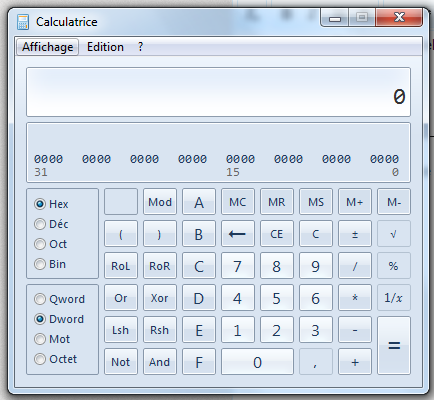Click the Rsh right shift button
This screenshot has height=400, width=434.
pos(160,330)
